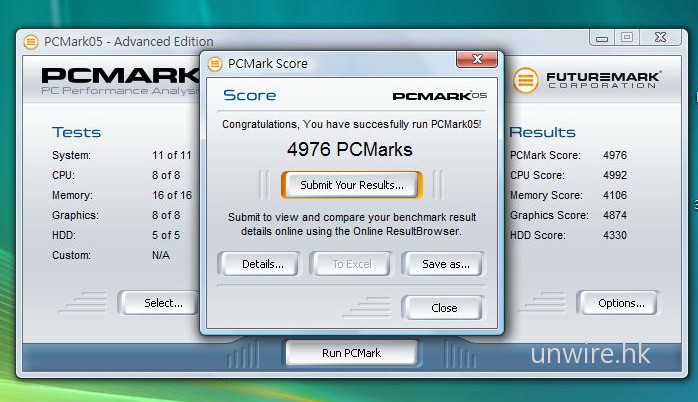The height and width of the screenshot is (402, 698).
Task: Start the benchmark with Run PCMark
Action: pyautogui.click(x=351, y=353)
